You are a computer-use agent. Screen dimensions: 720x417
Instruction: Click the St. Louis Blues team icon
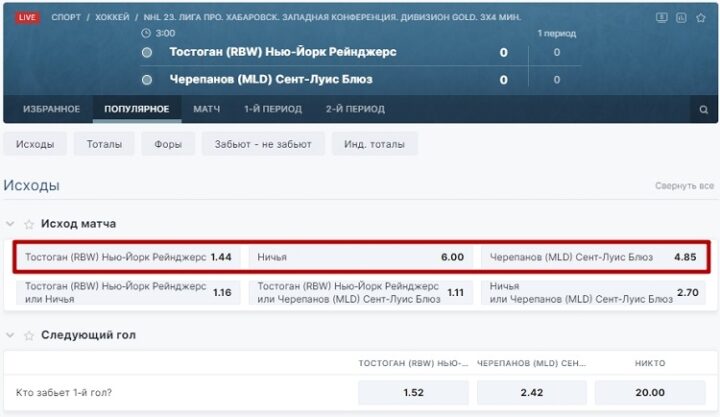pos(147,79)
